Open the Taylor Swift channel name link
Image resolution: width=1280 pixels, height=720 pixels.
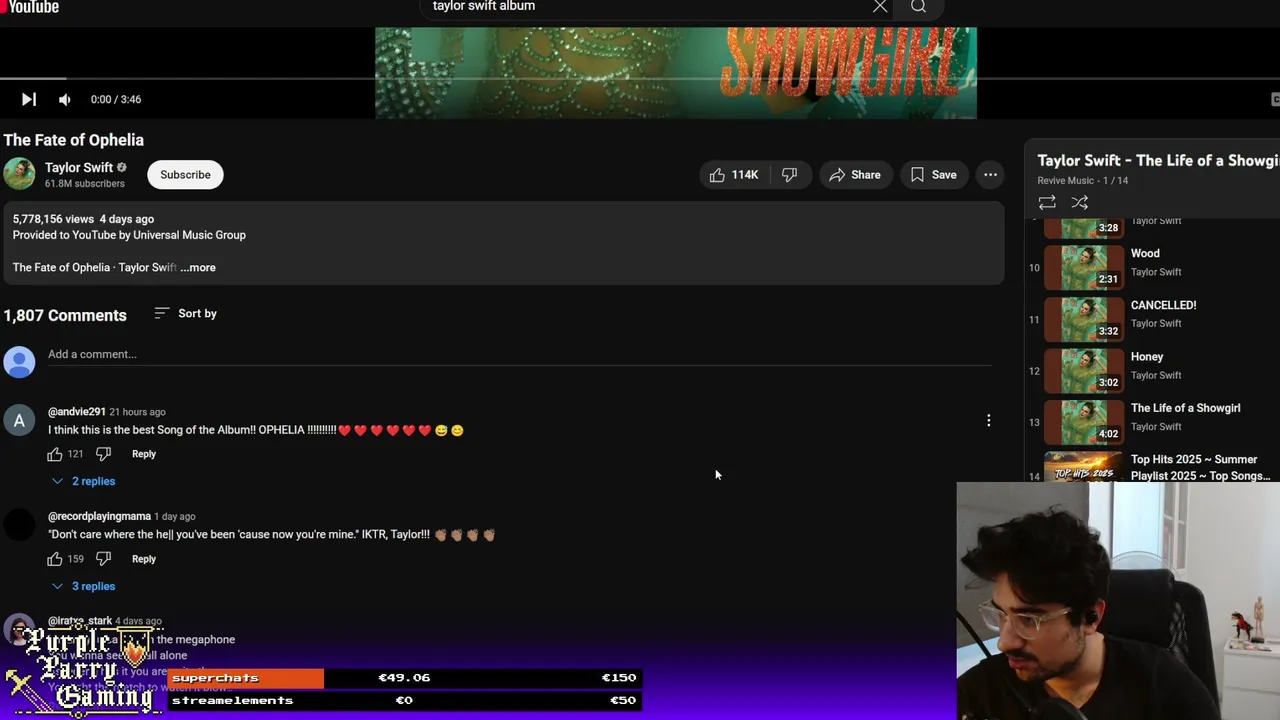click(x=79, y=167)
